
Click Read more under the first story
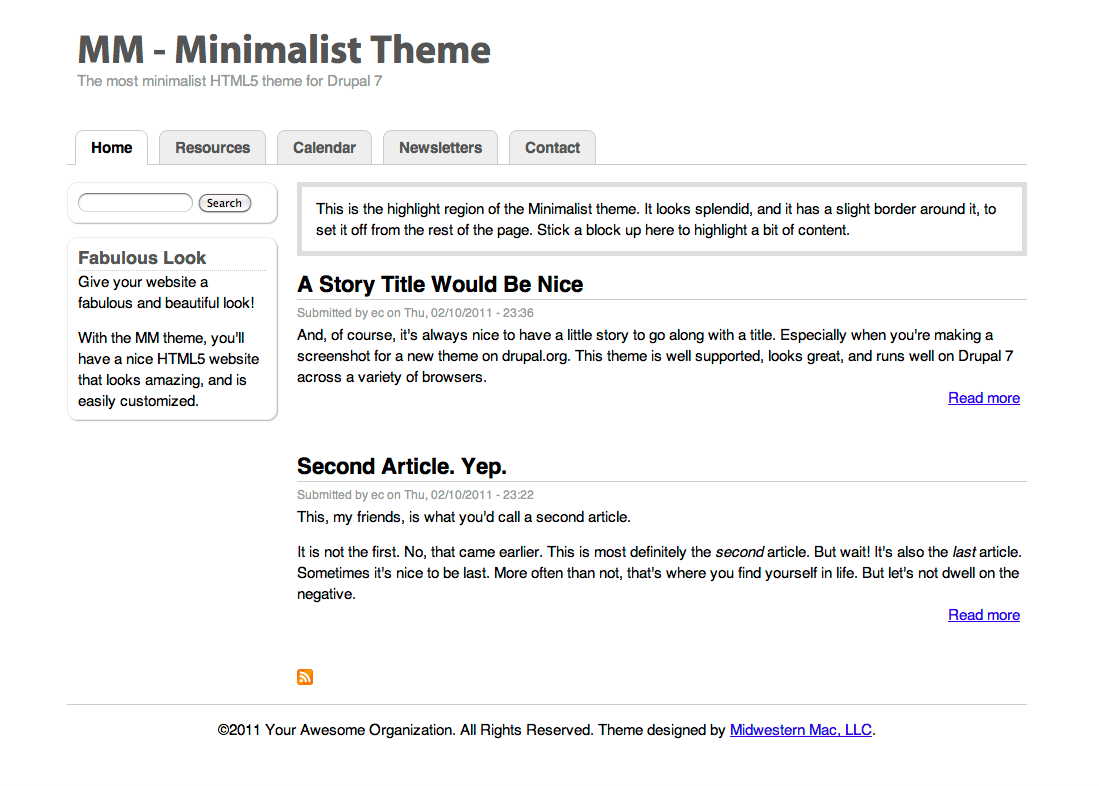pos(983,398)
